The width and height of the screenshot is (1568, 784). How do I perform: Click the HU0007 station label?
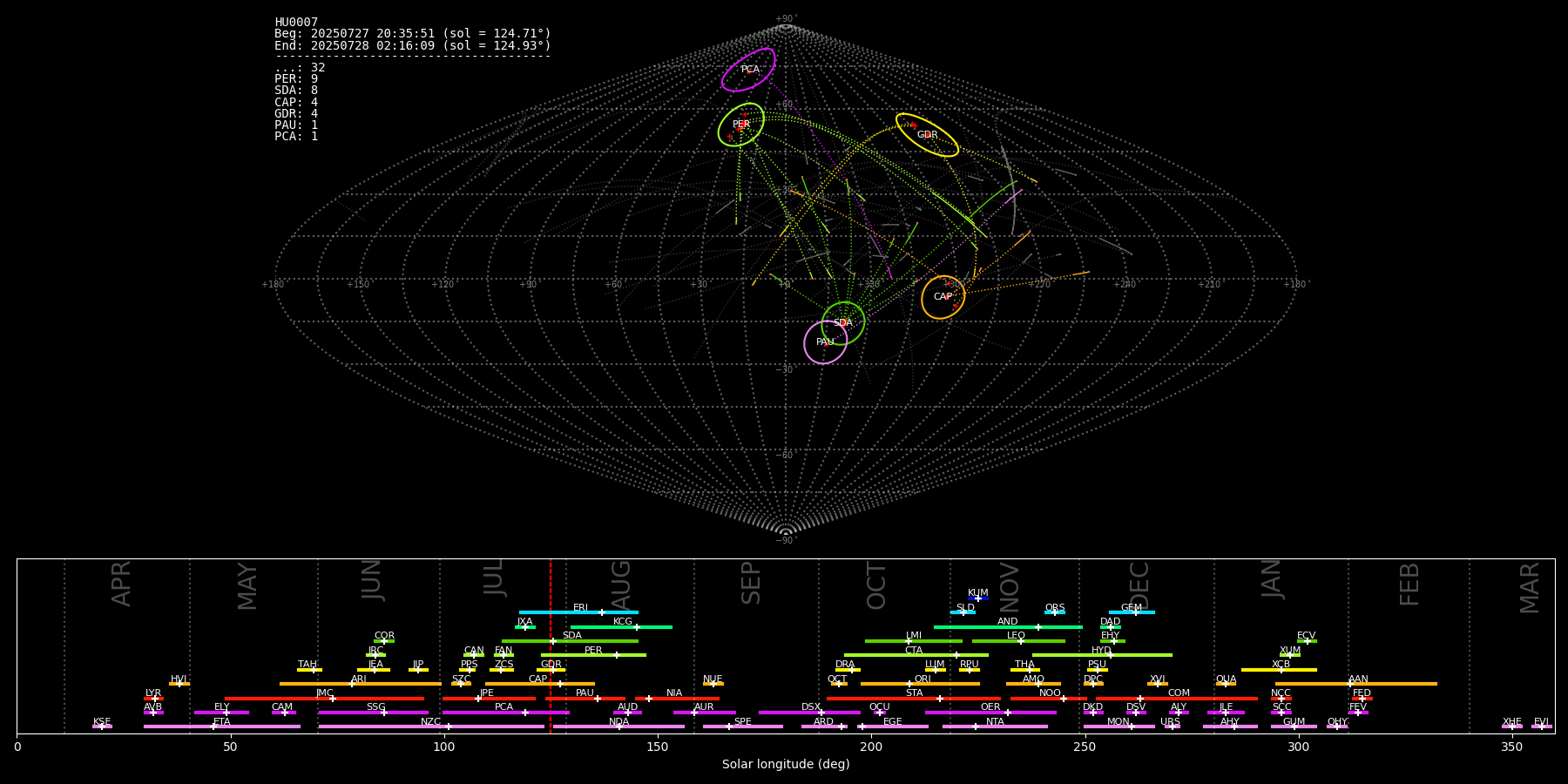tap(296, 23)
